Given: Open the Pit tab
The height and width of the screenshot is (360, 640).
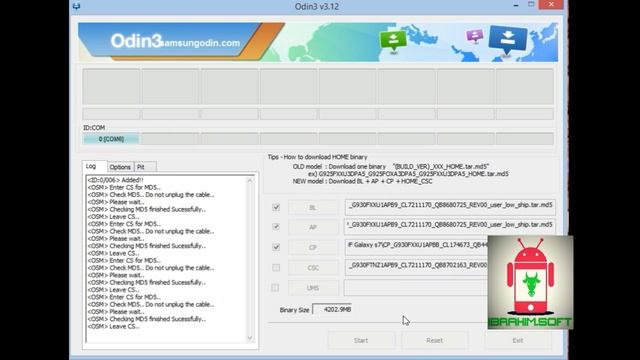Looking at the screenshot, I should click(x=145, y=167).
